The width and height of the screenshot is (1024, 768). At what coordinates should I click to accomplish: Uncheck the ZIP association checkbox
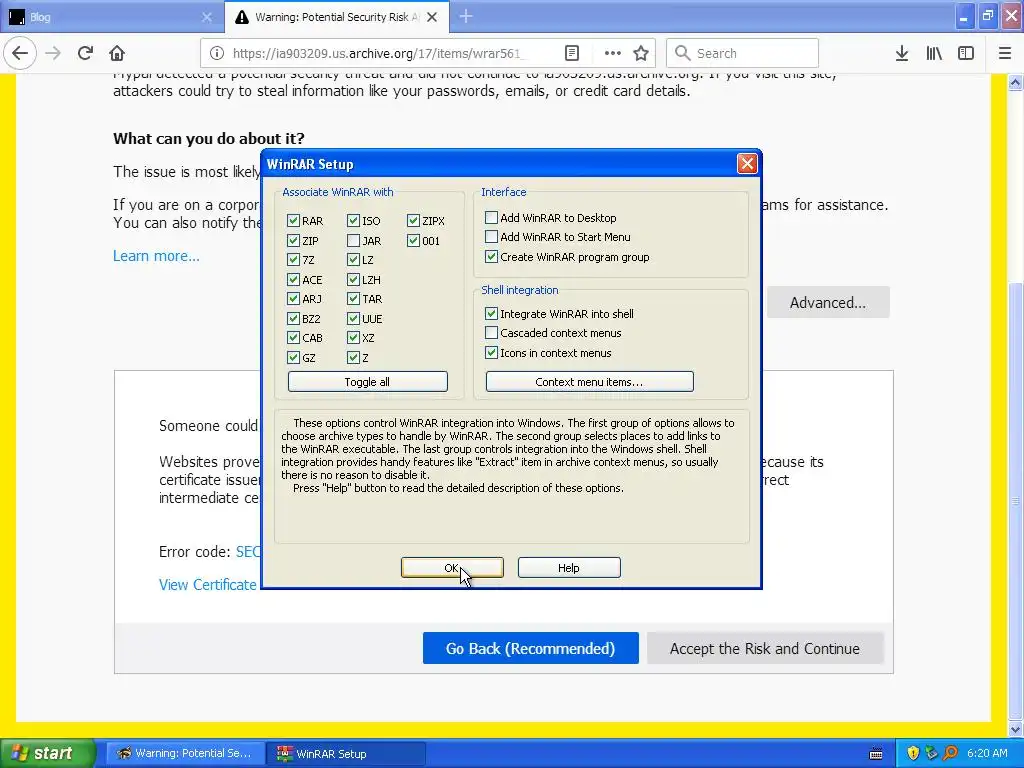[293, 240]
